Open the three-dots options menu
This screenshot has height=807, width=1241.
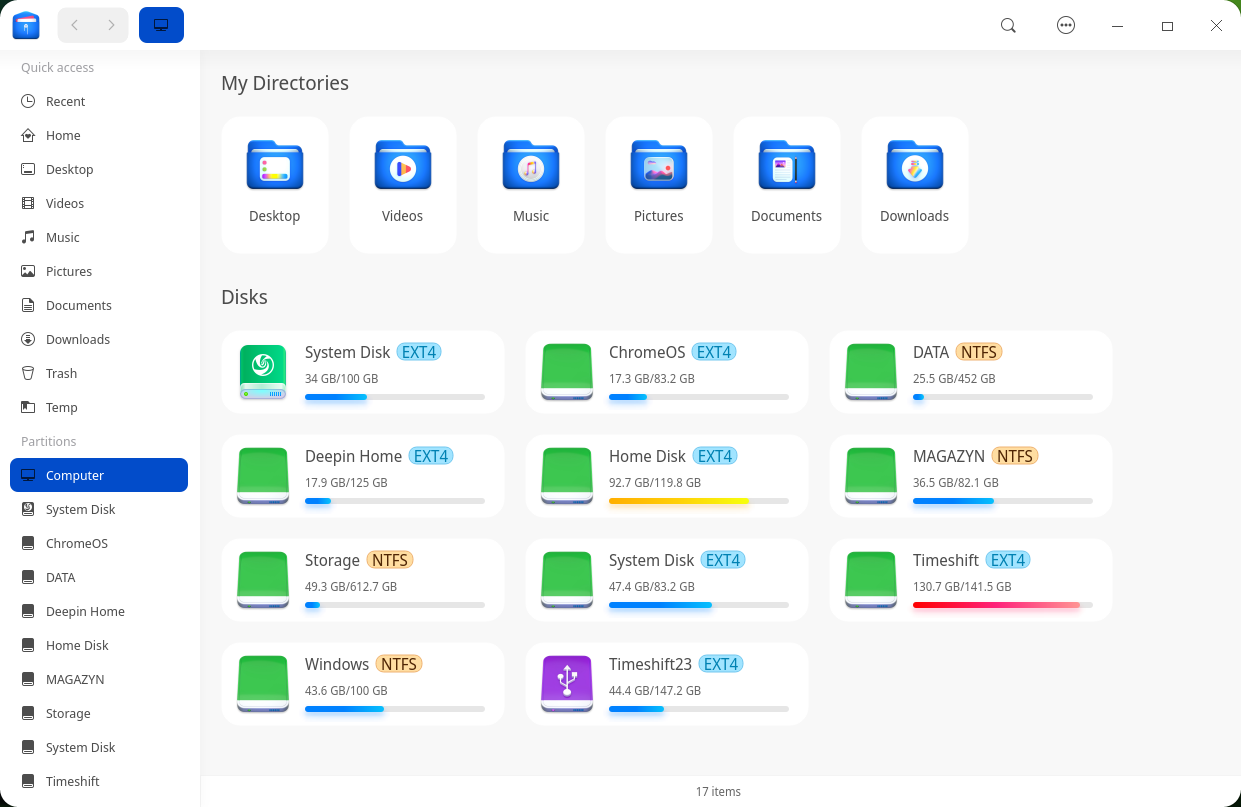(1066, 26)
